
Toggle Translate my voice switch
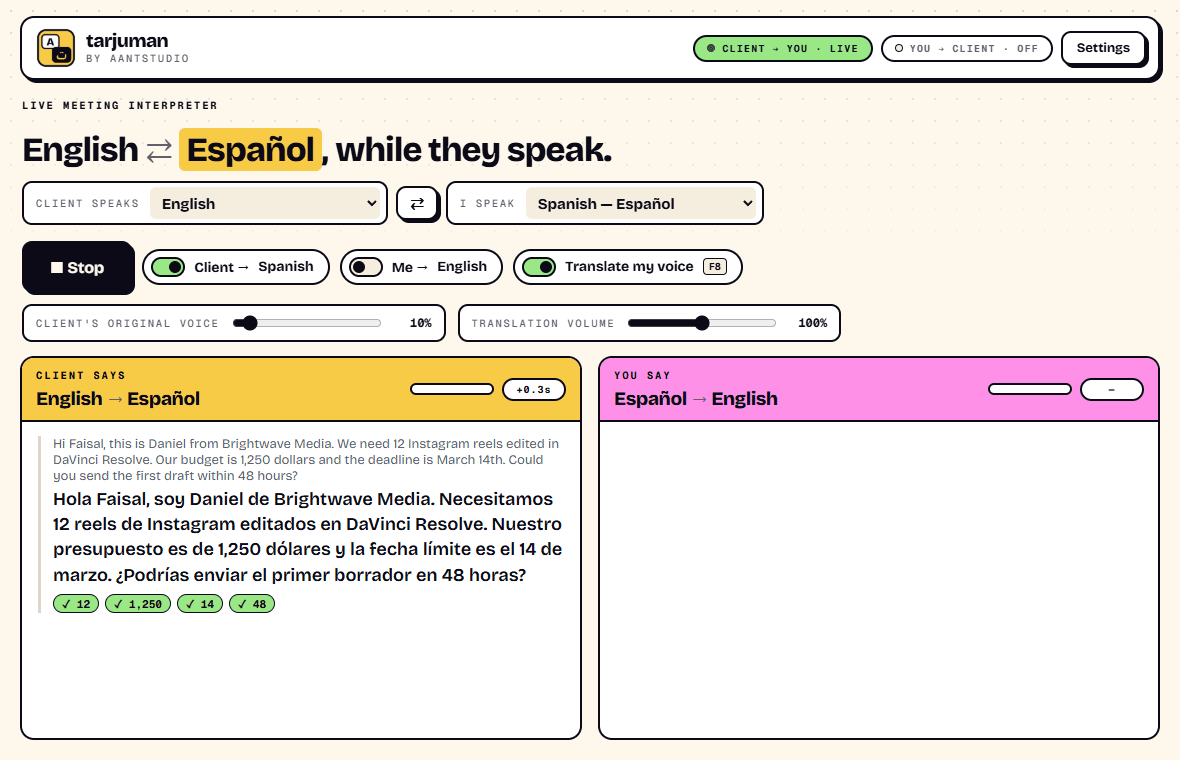point(539,267)
